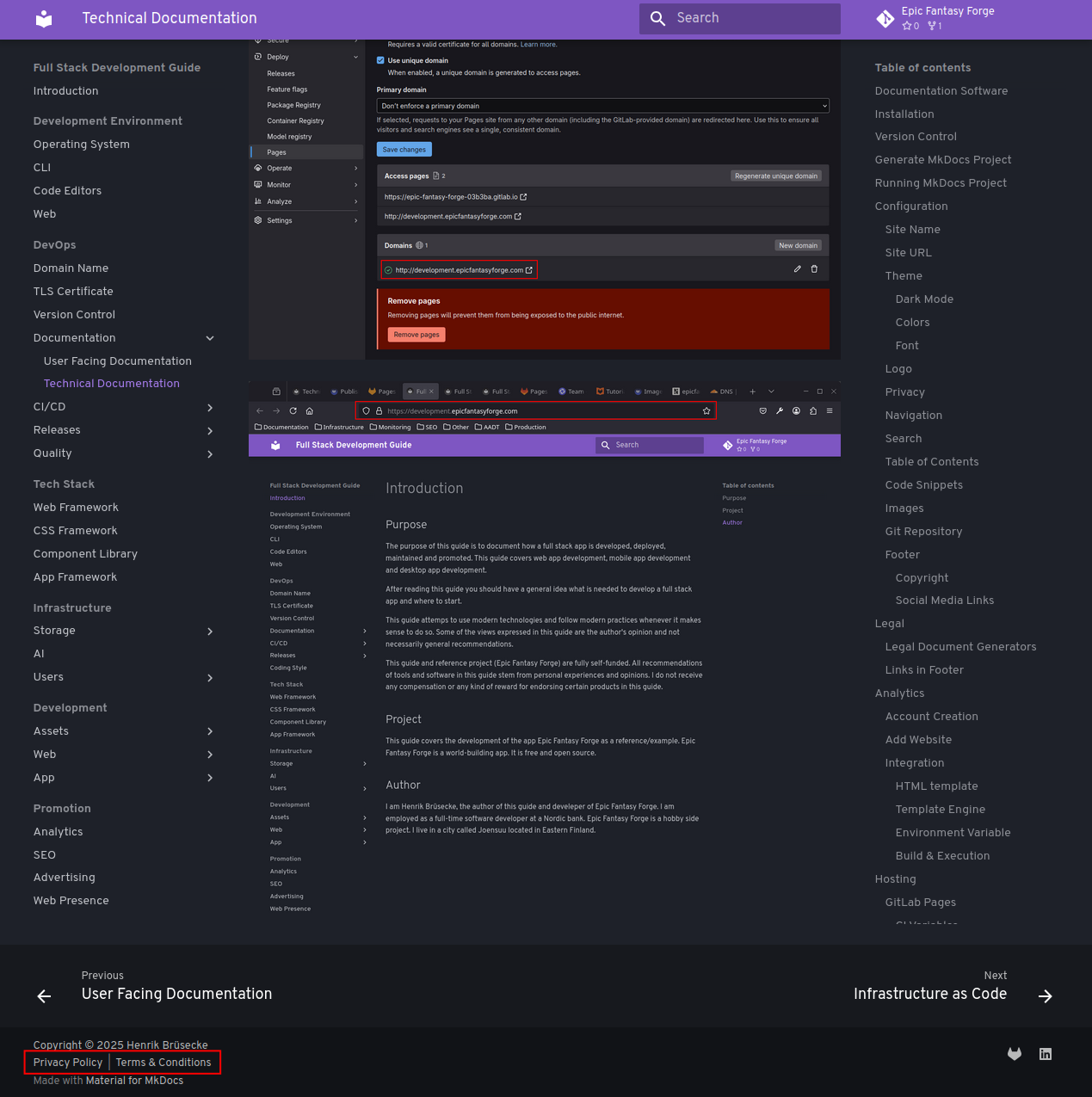Viewport: 1092px width, 1097px height.
Task: Go to next page Infrastructure as Code
Action: coord(953,986)
